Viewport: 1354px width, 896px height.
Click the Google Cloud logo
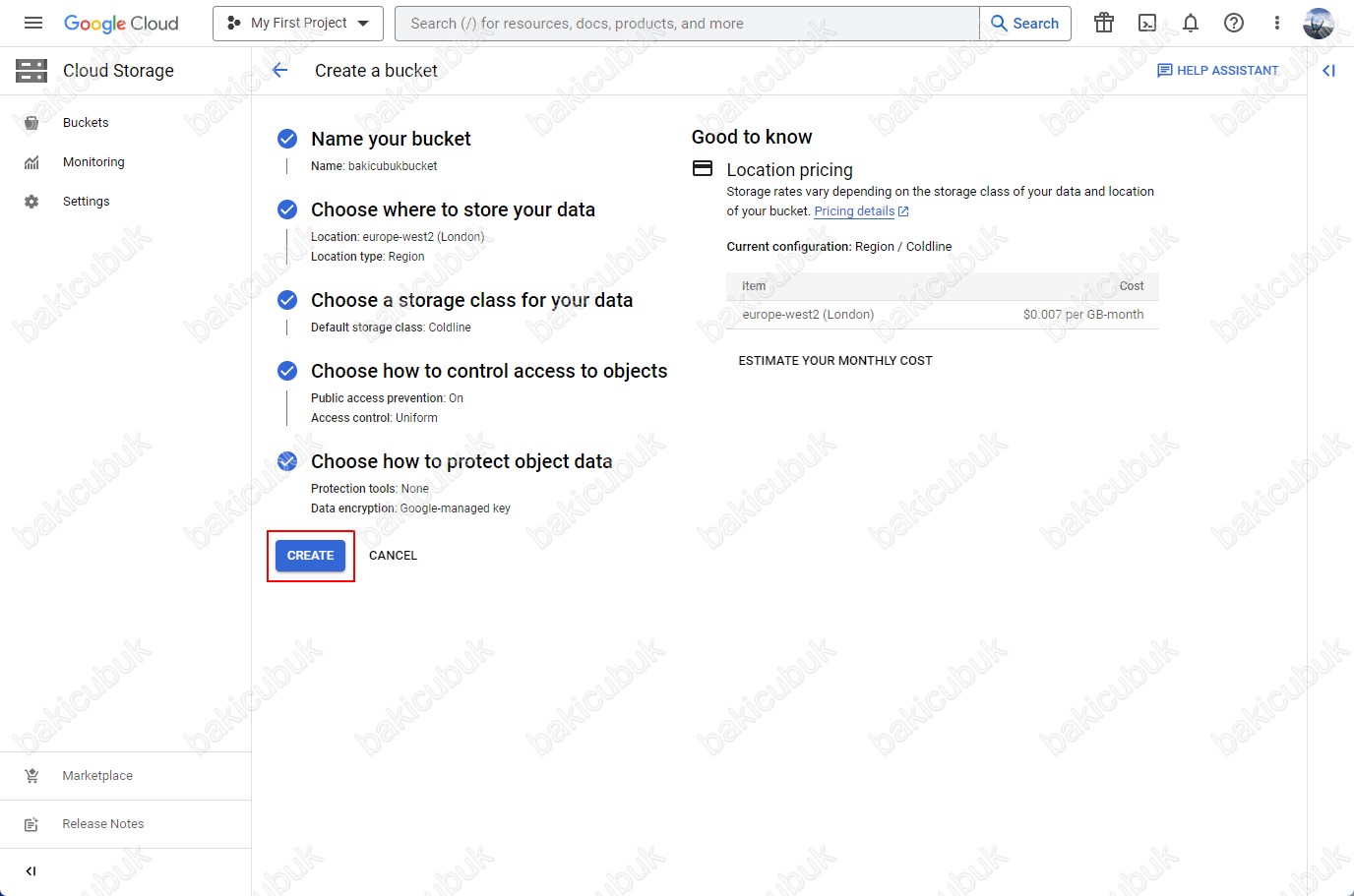(121, 24)
